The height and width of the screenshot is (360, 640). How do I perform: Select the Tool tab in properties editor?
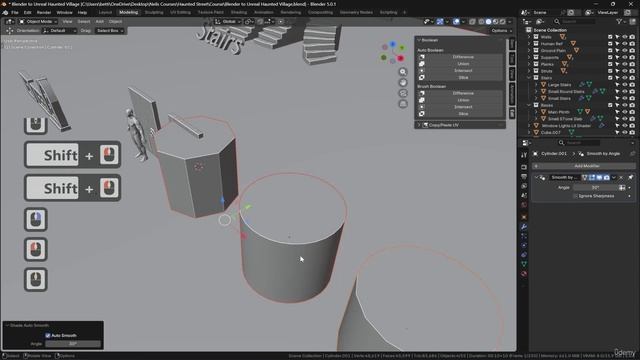(524, 155)
